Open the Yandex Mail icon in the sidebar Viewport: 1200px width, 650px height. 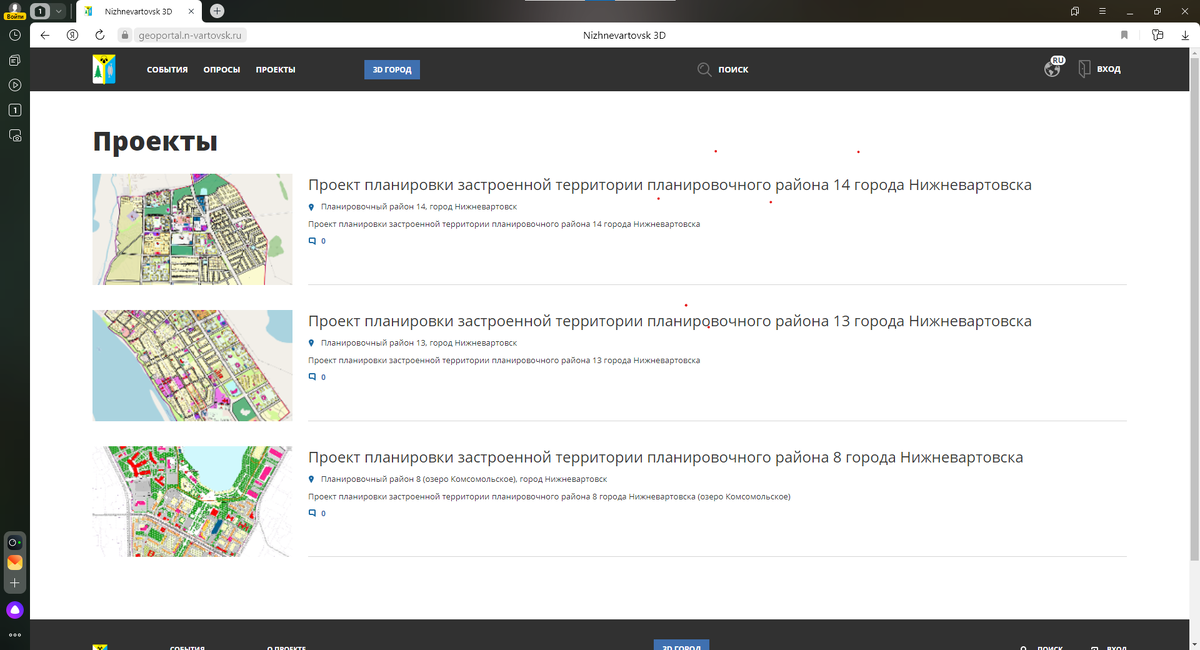point(15,562)
